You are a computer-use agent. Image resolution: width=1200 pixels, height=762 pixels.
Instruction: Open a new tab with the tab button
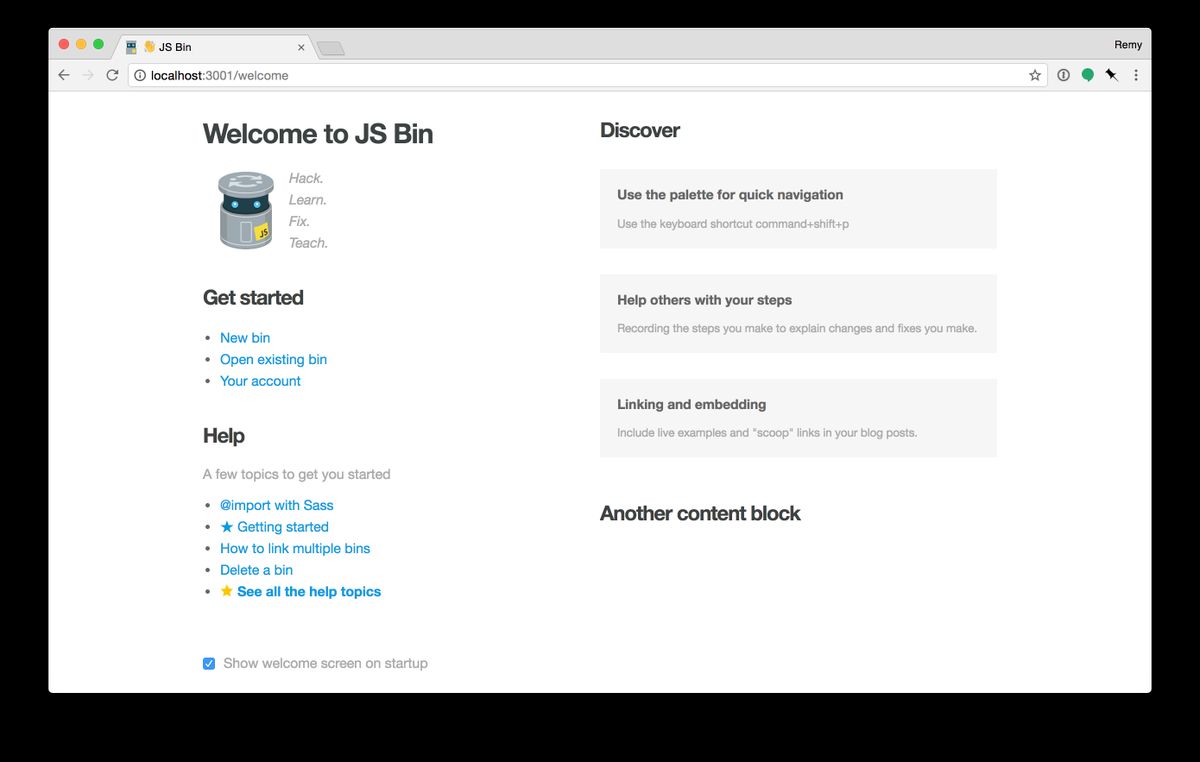(330, 48)
